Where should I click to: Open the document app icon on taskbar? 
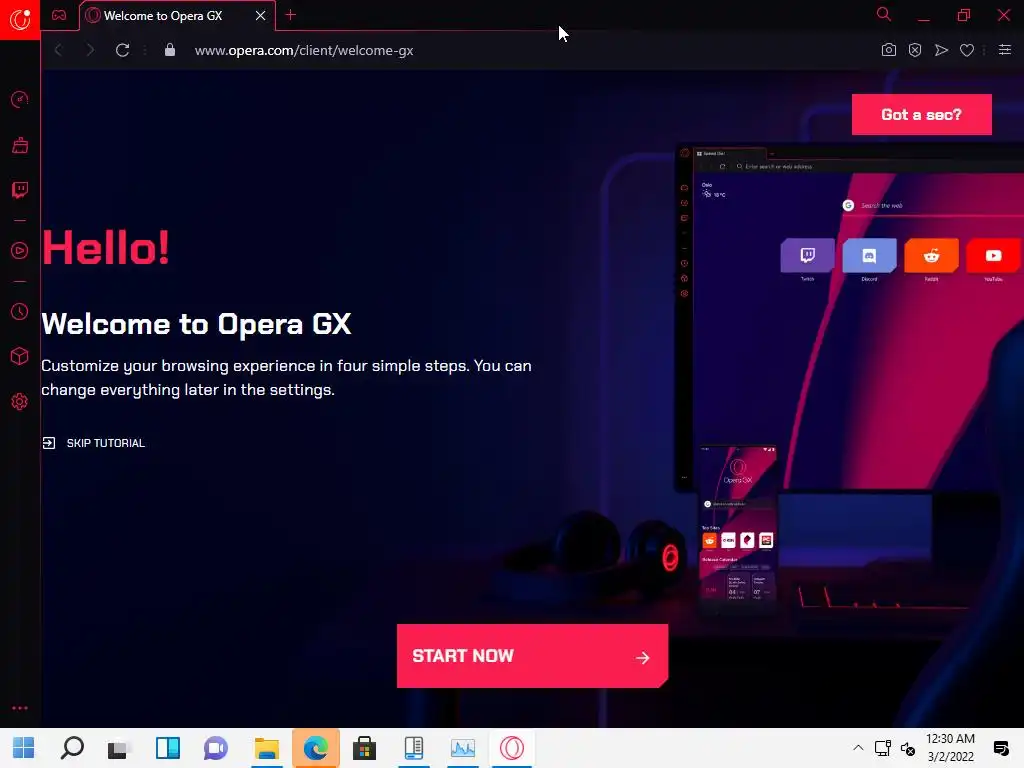click(413, 748)
